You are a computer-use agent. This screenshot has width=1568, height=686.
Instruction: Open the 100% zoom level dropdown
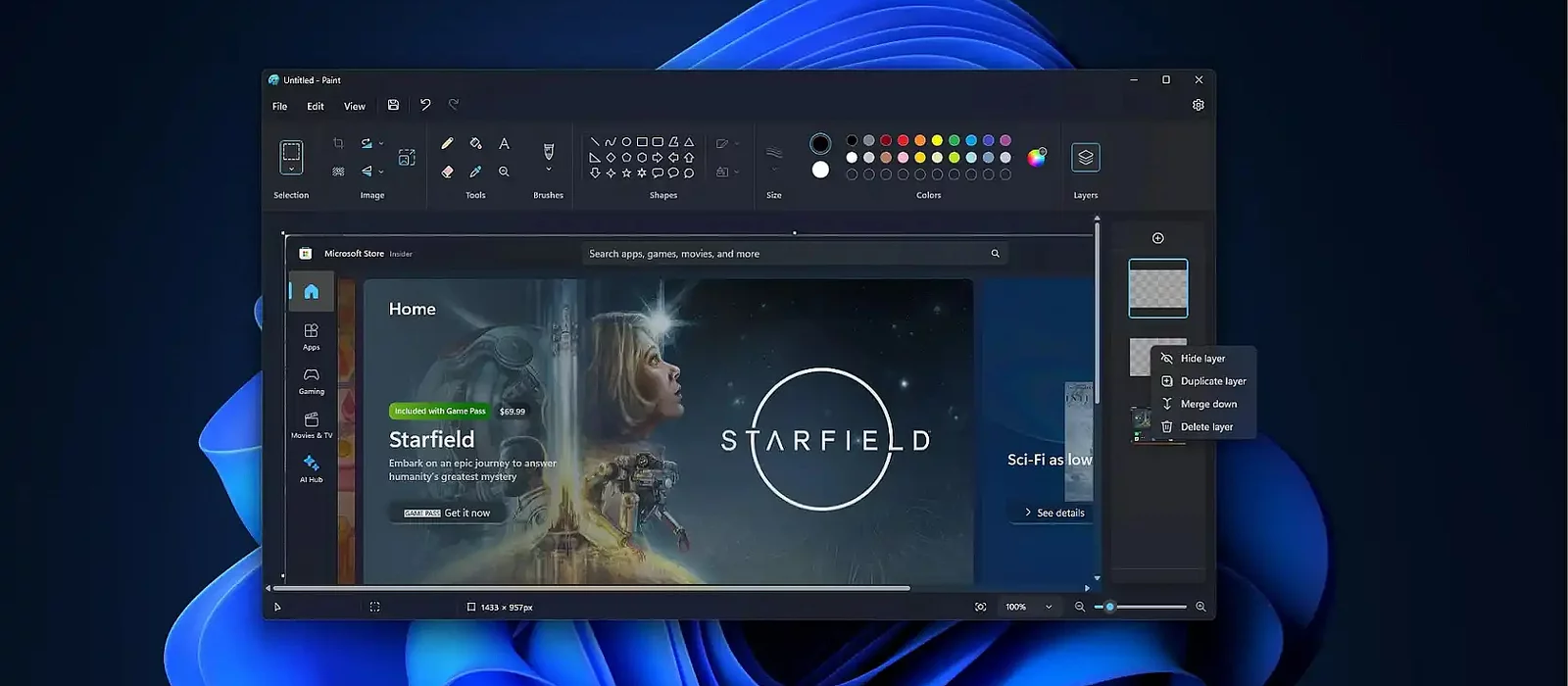click(x=1049, y=607)
